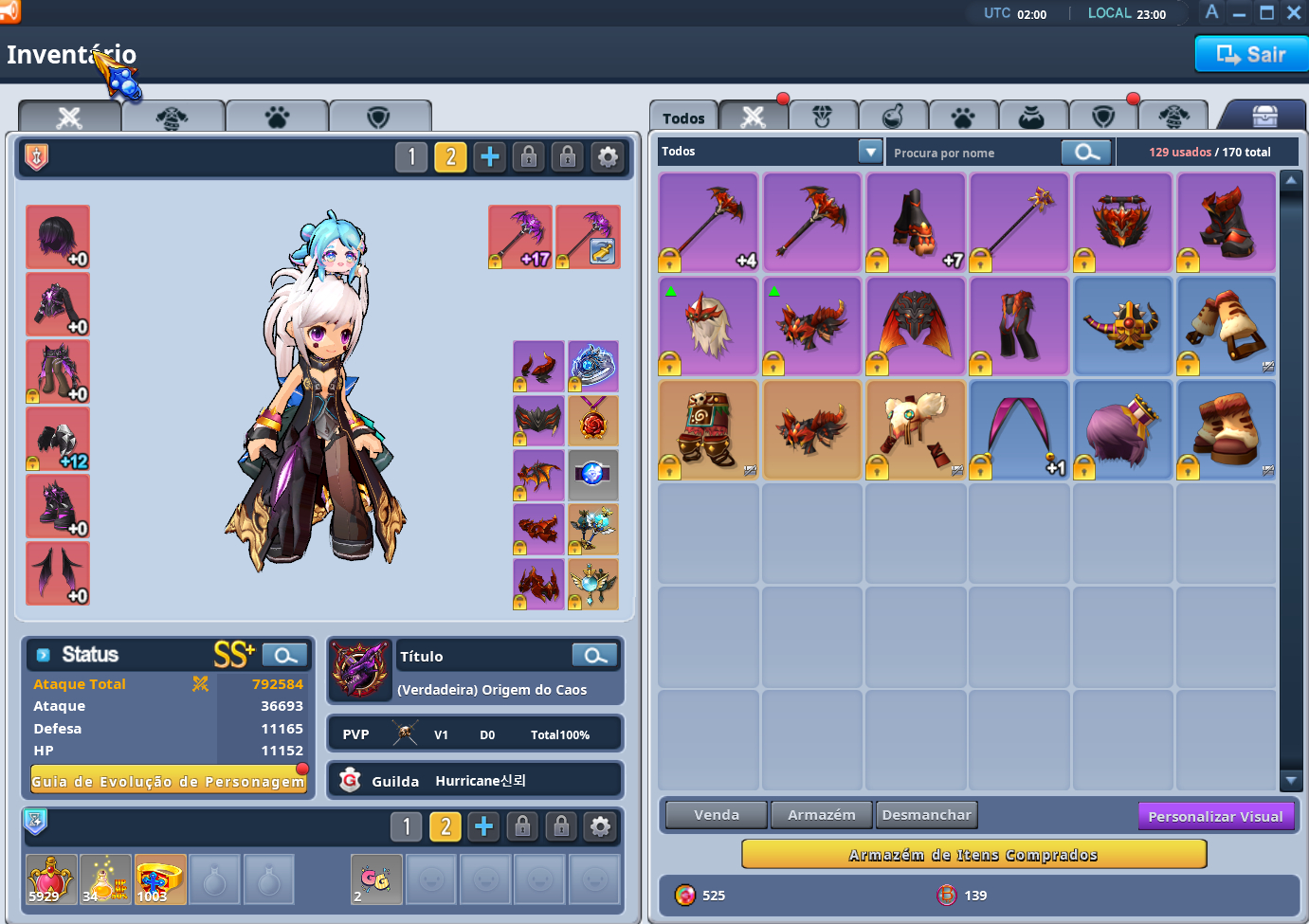Viewport: 1309px width, 924px height.
Task: Open the potion consumables inventory tab
Action: click(893, 117)
